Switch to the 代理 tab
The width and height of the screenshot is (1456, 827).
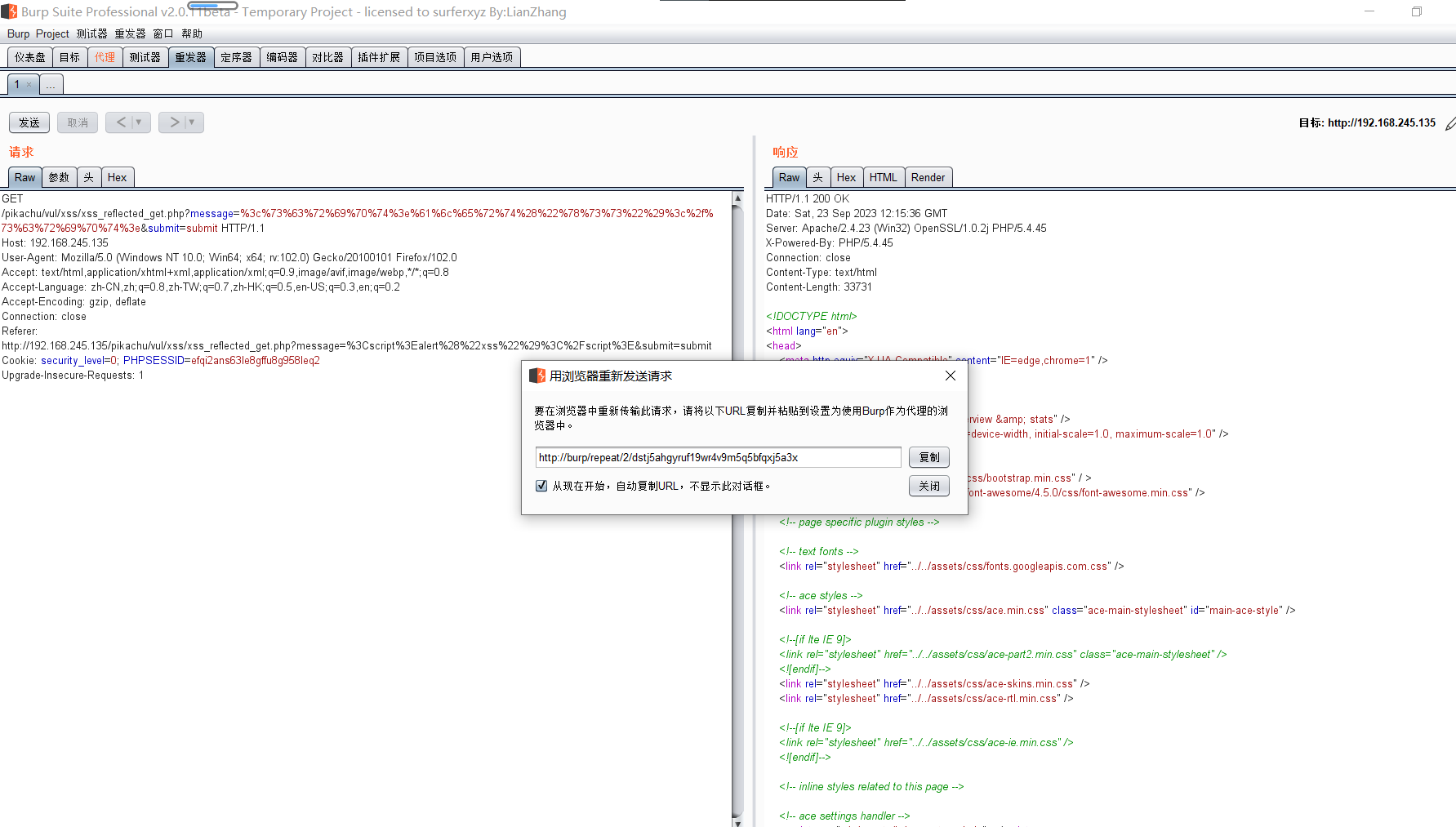point(105,57)
